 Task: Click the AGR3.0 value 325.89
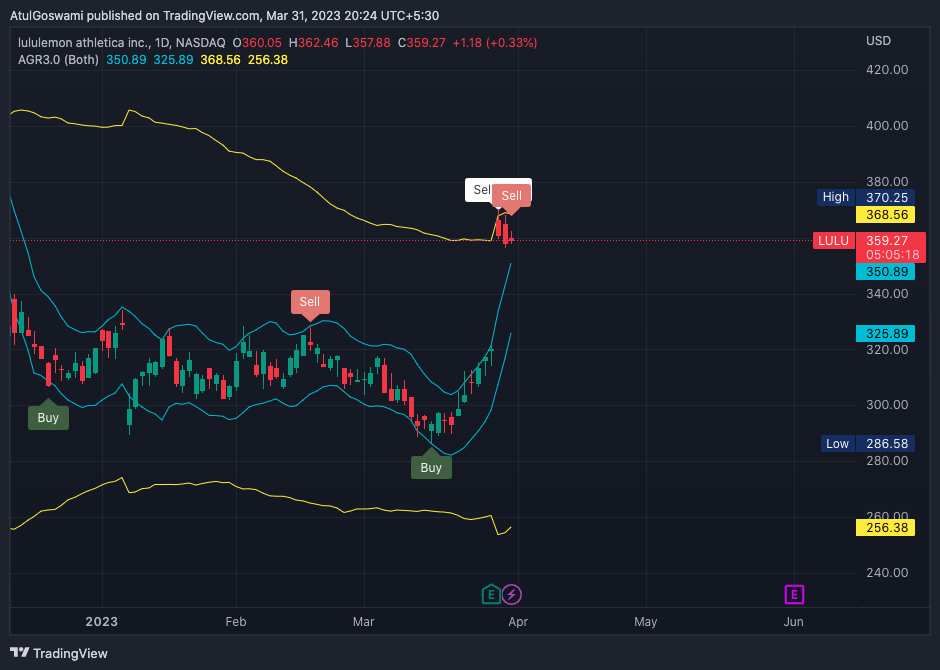coord(173,60)
